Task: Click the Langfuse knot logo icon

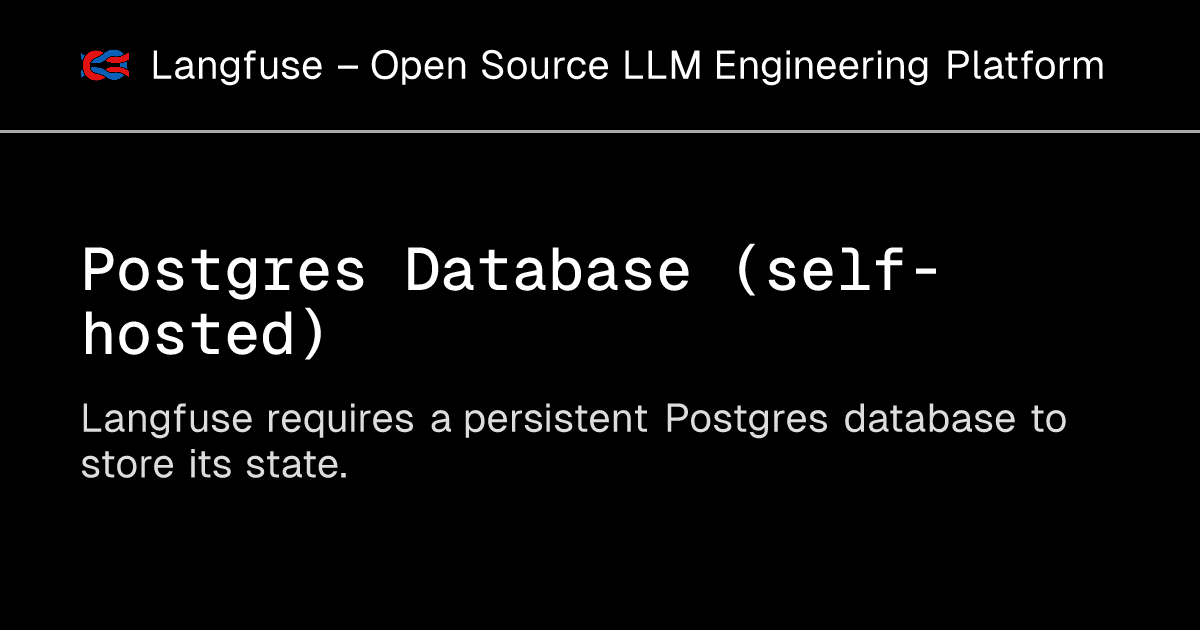Action: click(x=106, y=66)
